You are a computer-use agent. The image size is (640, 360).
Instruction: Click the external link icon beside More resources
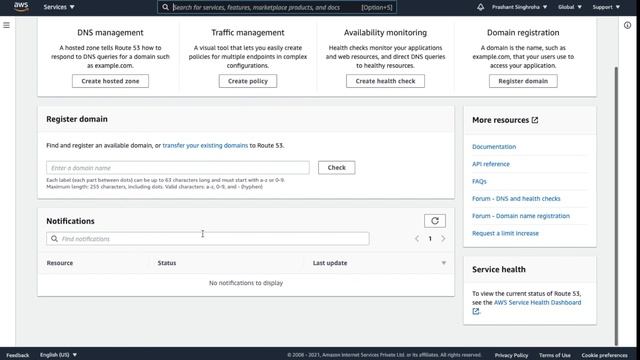coord(535,120)
